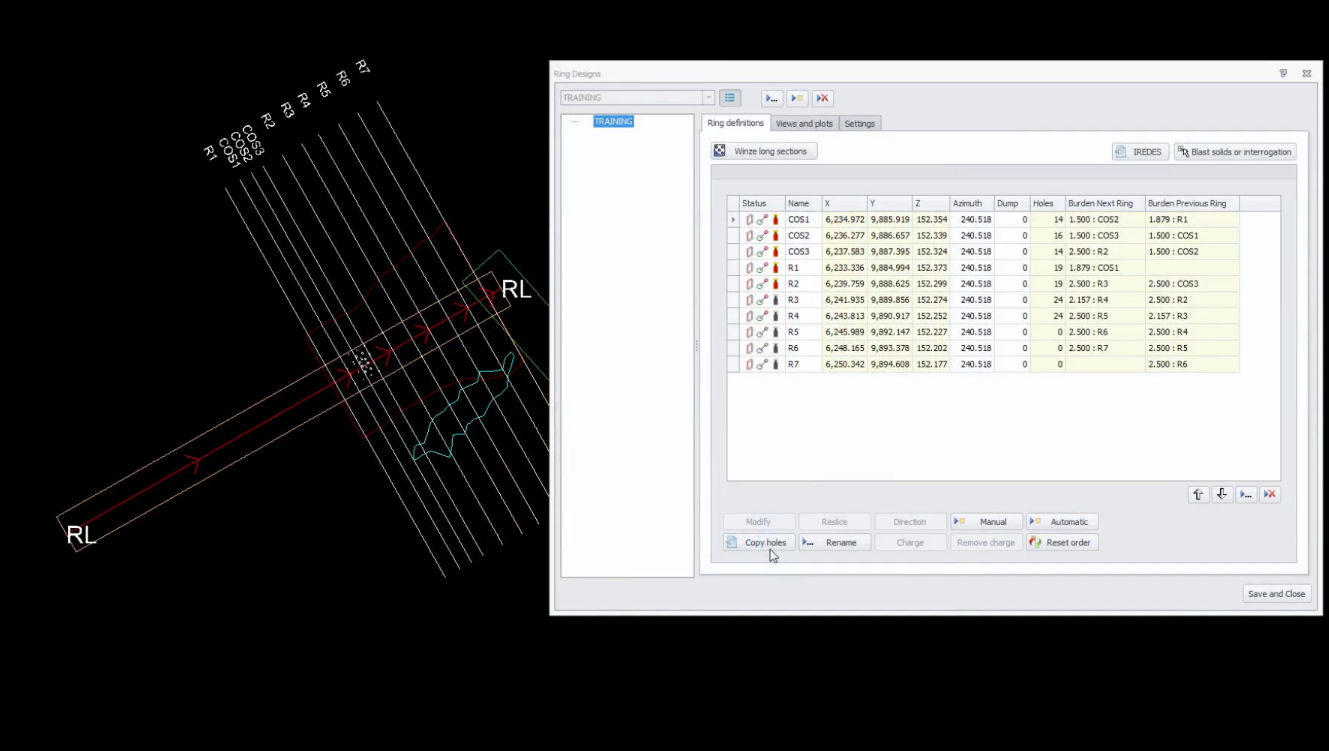Click the Save and Close button
Viewport: 1329px width, 751px height.
click(x=1276, y=593)
